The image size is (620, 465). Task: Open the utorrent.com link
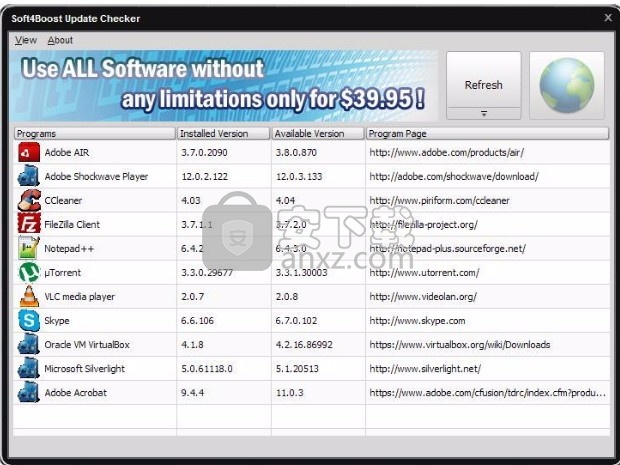click(424, 273)
